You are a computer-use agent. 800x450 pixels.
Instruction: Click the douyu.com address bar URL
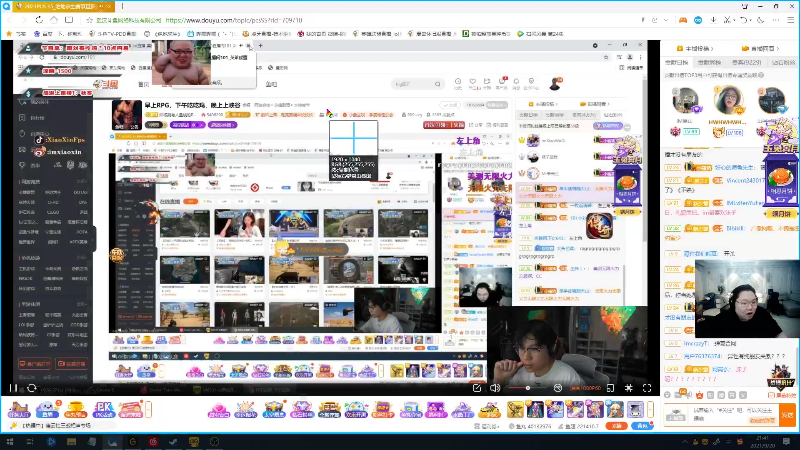click(x=234, y=20)
